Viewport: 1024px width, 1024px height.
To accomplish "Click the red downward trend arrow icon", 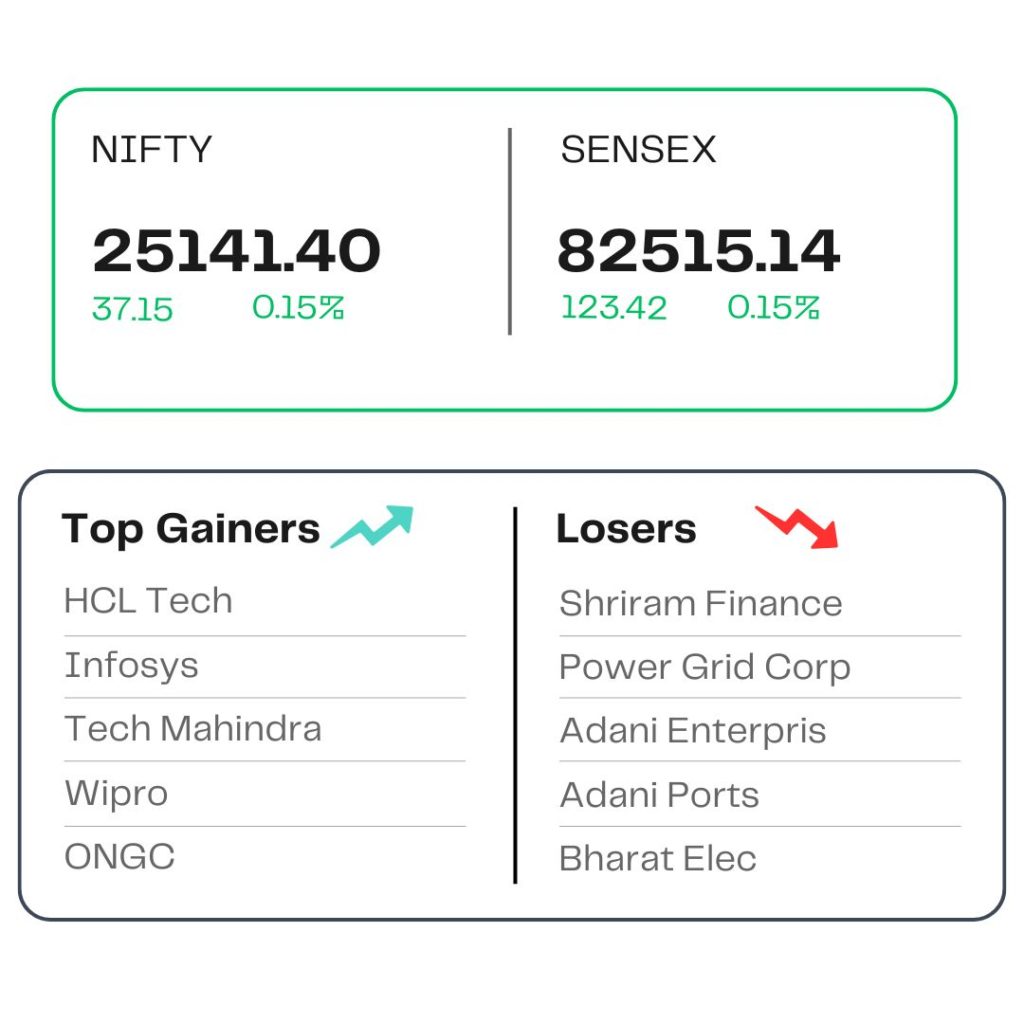I will pos(797,526).
